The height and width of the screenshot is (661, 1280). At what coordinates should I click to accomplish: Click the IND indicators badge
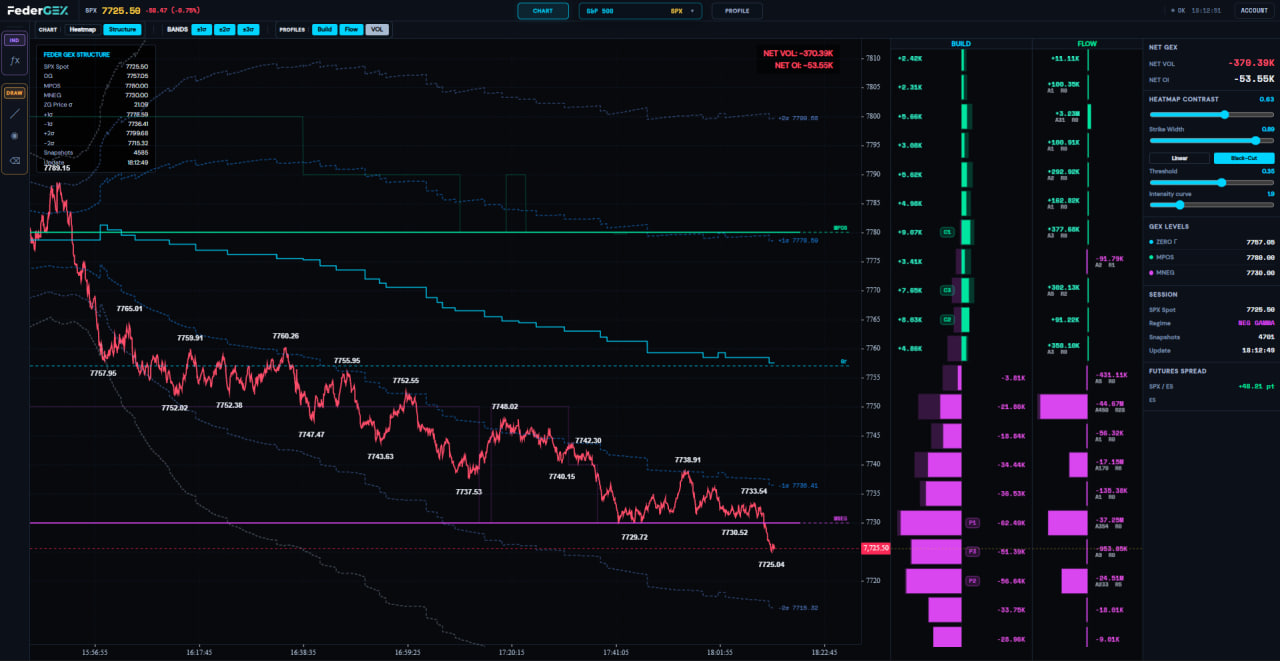click(x=14, y=40)
